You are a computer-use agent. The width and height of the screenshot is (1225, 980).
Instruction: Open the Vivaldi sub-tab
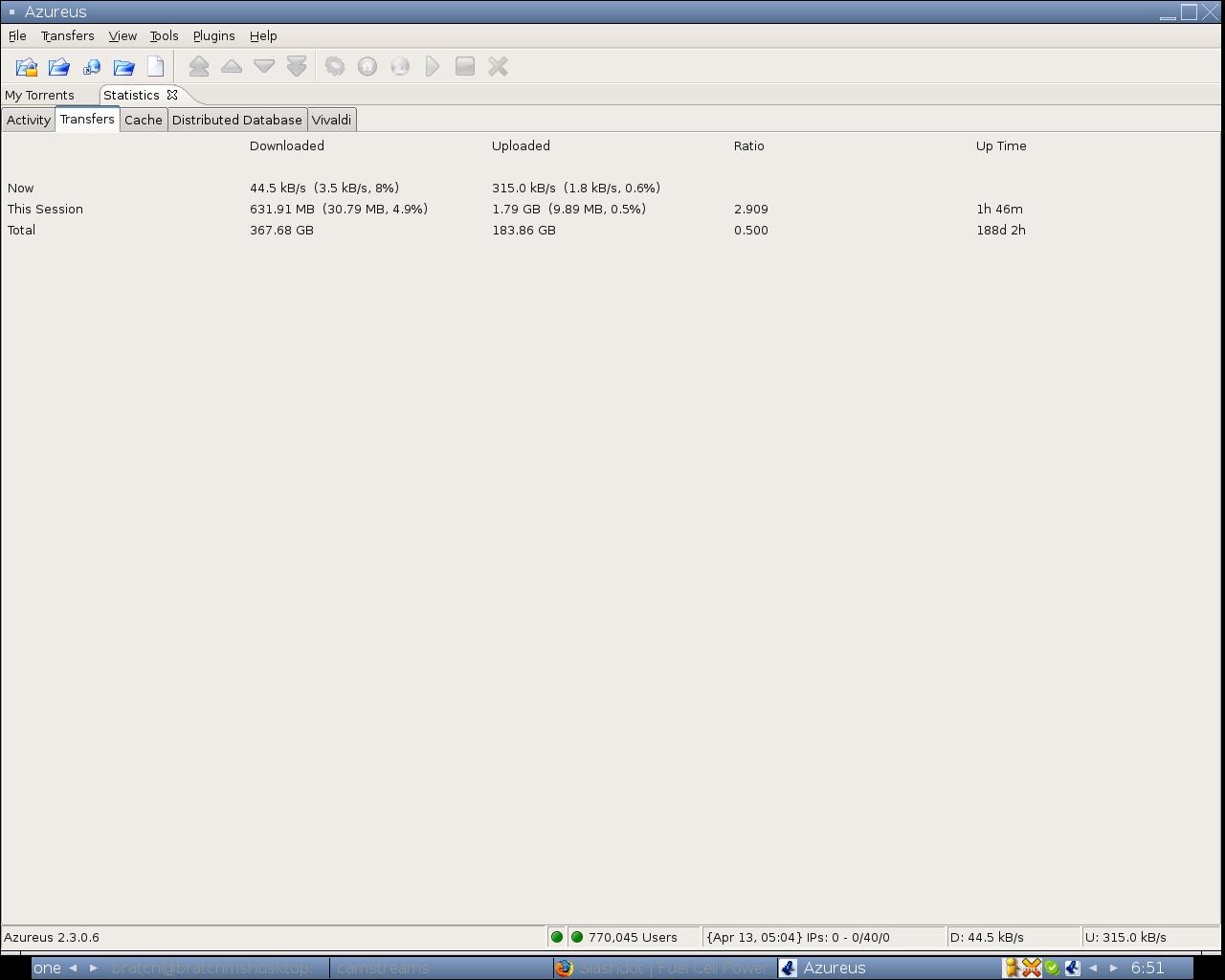pyautogui.click(x=332, y=120)
